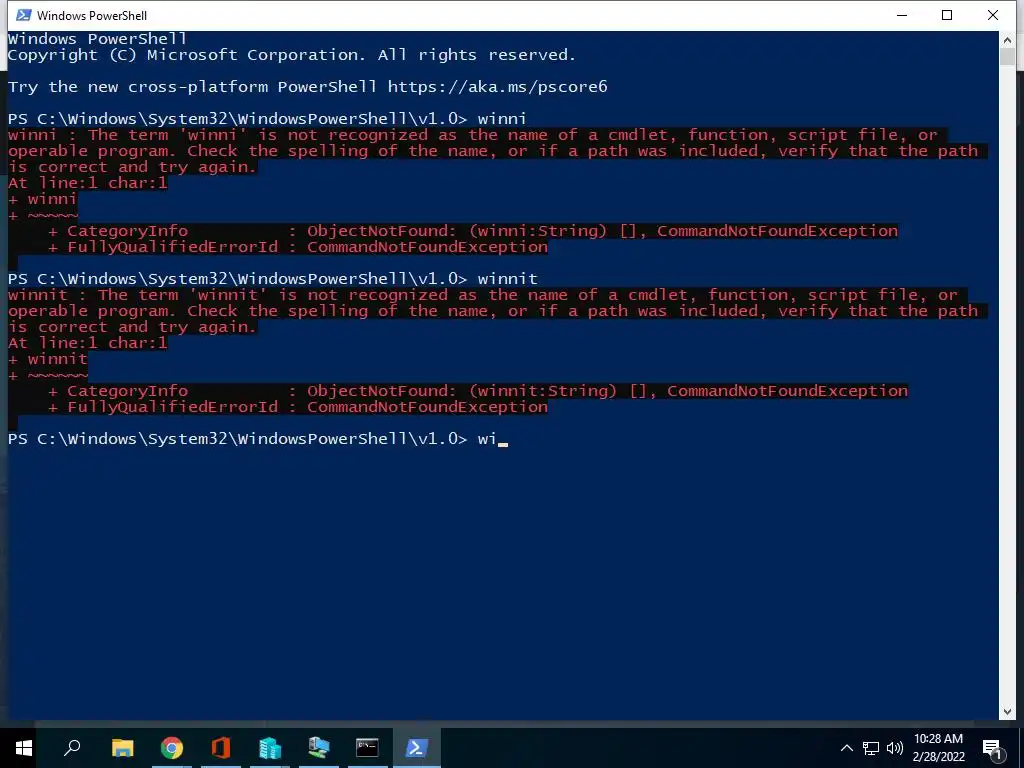1024x768 pixels.
Task: Select the active PowerShell taskbar icon
Action: click(x=417, y=748)
